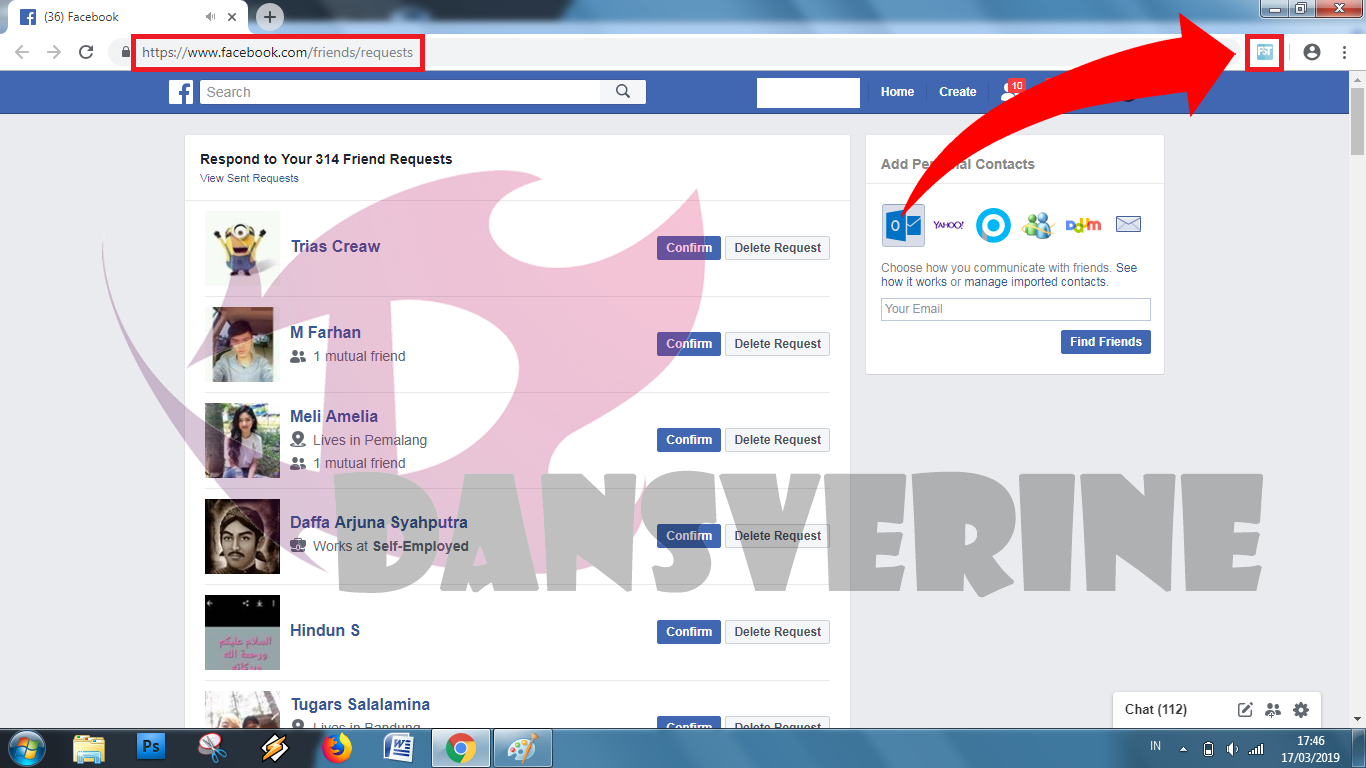The image size is (1366, 768).
Task: Click the Facebook Search input field
Action: point(400,92)
